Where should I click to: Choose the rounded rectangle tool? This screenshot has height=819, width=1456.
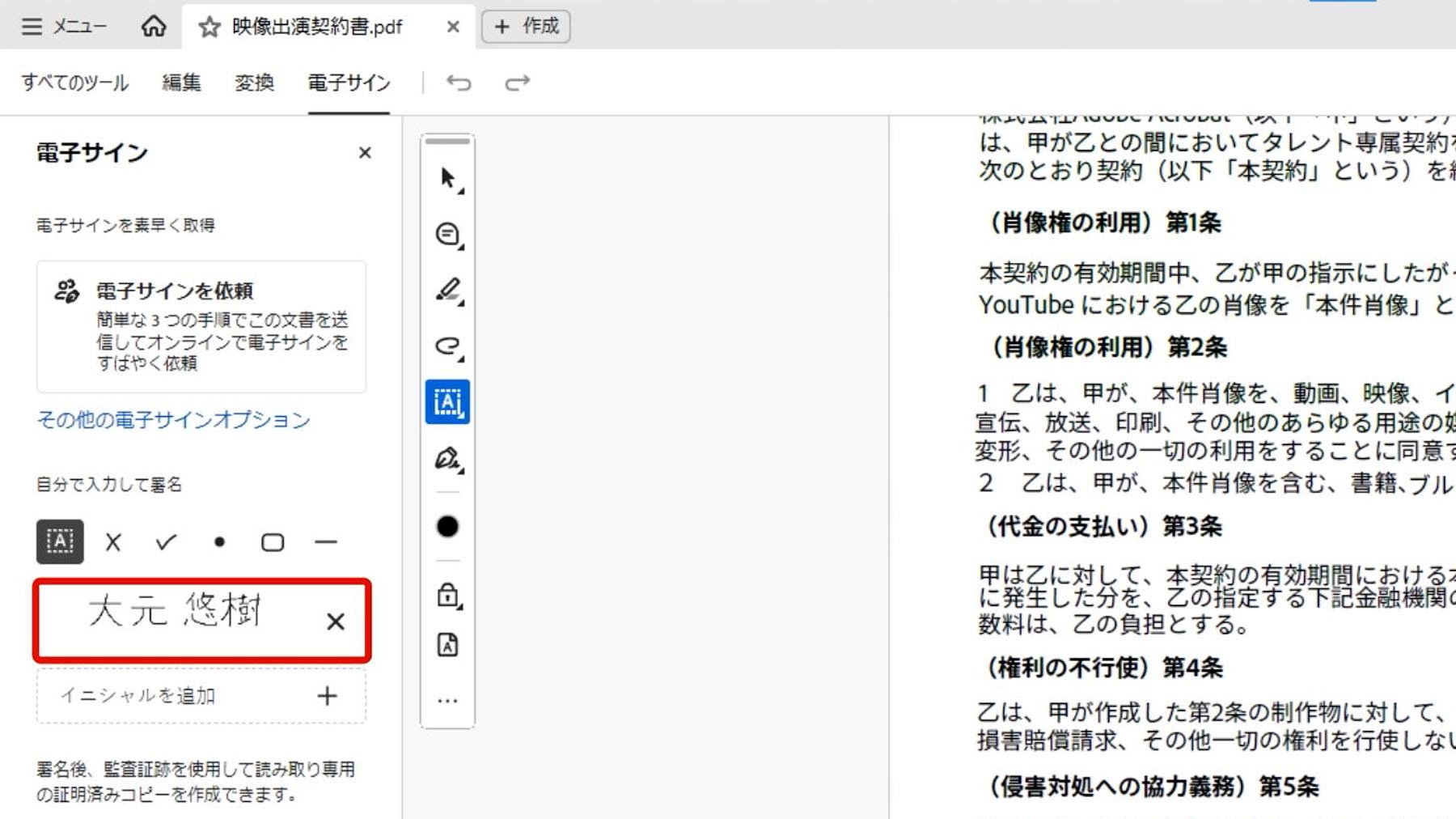click(x=273, y=542)
